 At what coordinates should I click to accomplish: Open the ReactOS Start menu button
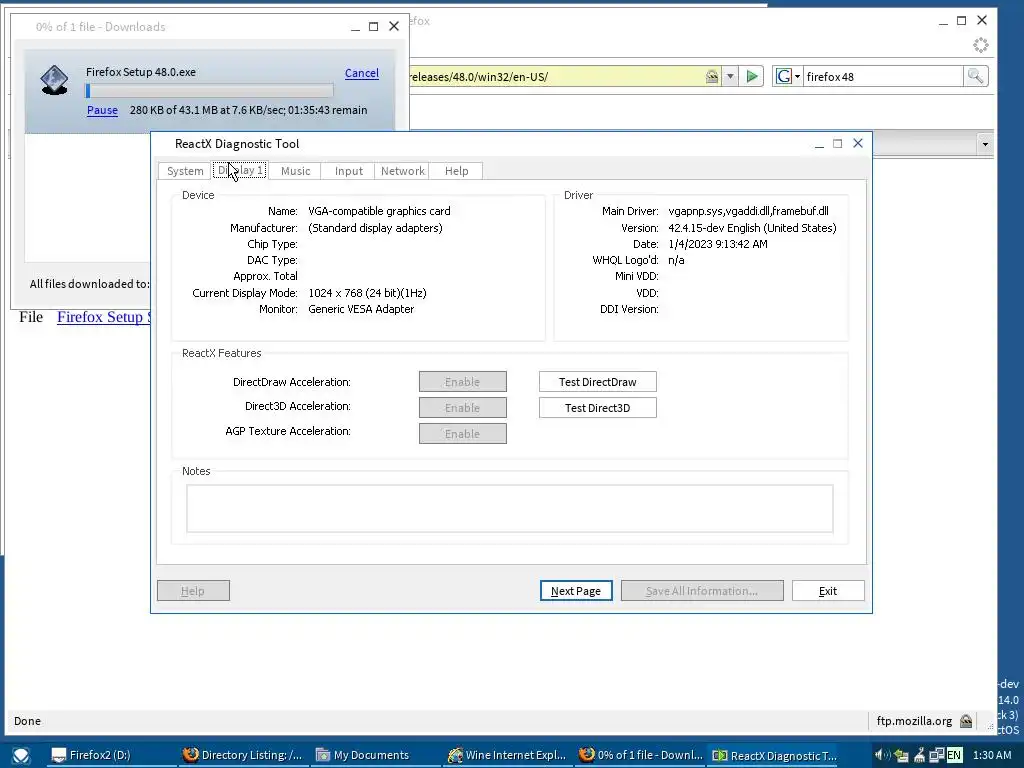click(x=21, y=756)
